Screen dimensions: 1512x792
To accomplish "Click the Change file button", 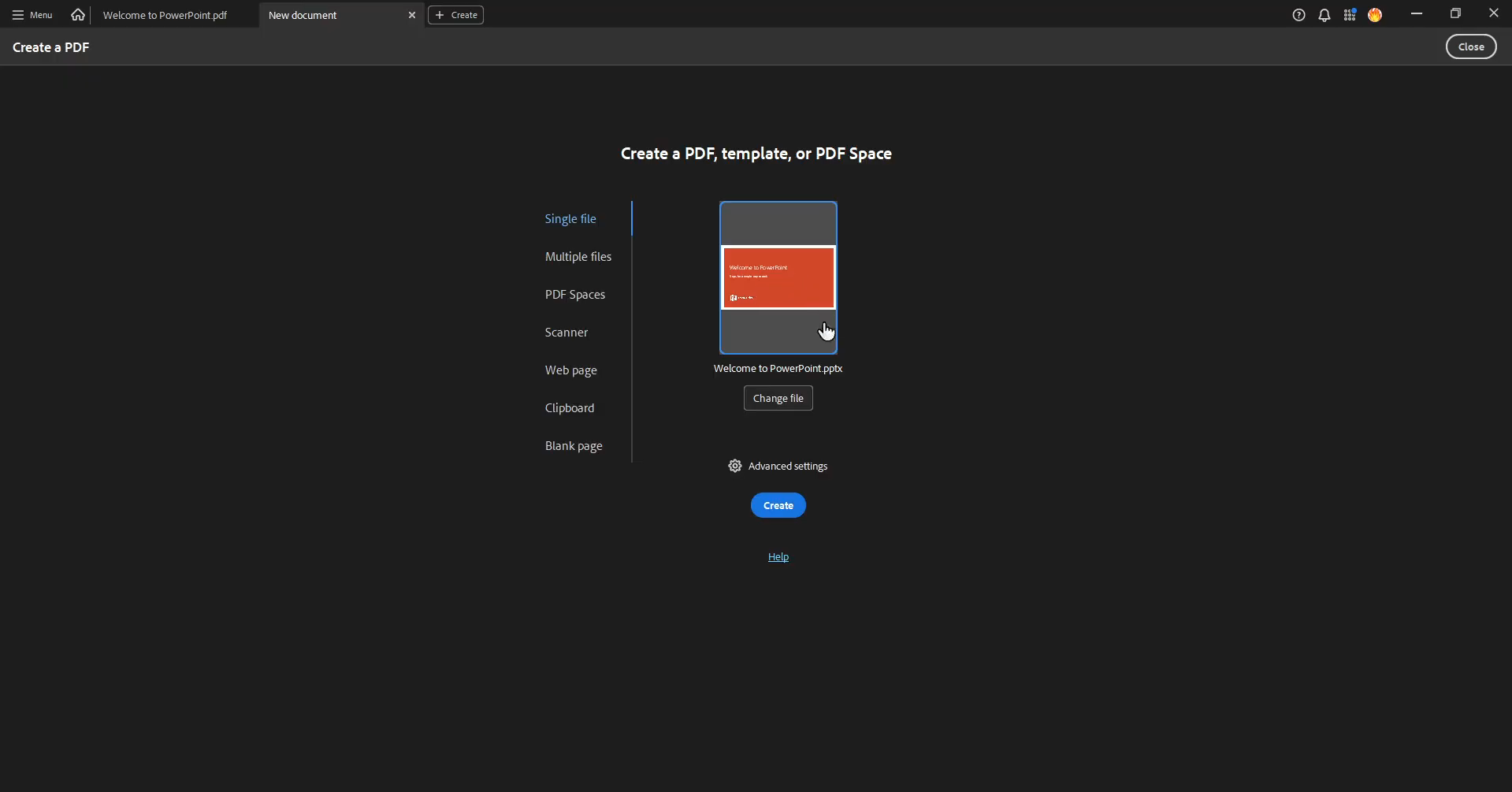I will [778, 398].
